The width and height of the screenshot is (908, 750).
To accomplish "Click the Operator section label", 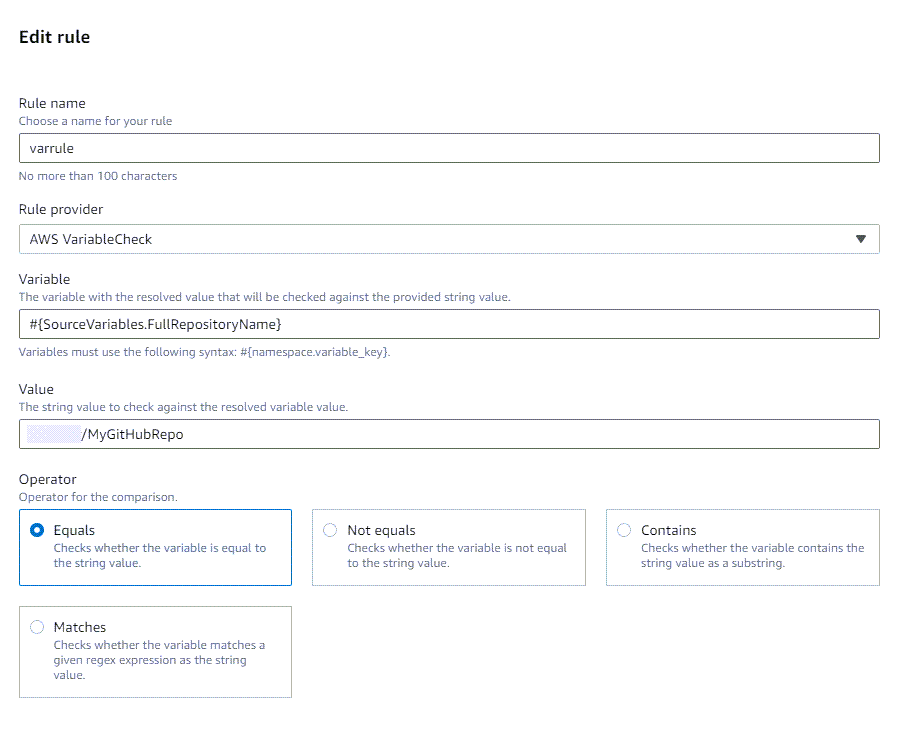I will point(47,479).
